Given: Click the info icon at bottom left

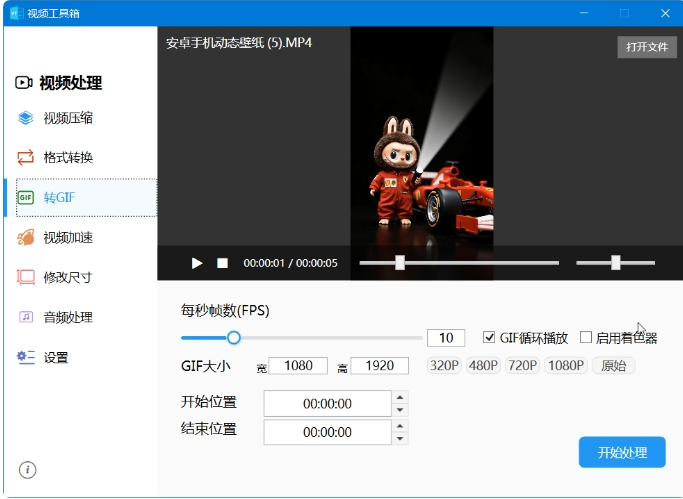Looking at the screenshot, I should click(x=27, y=470).
